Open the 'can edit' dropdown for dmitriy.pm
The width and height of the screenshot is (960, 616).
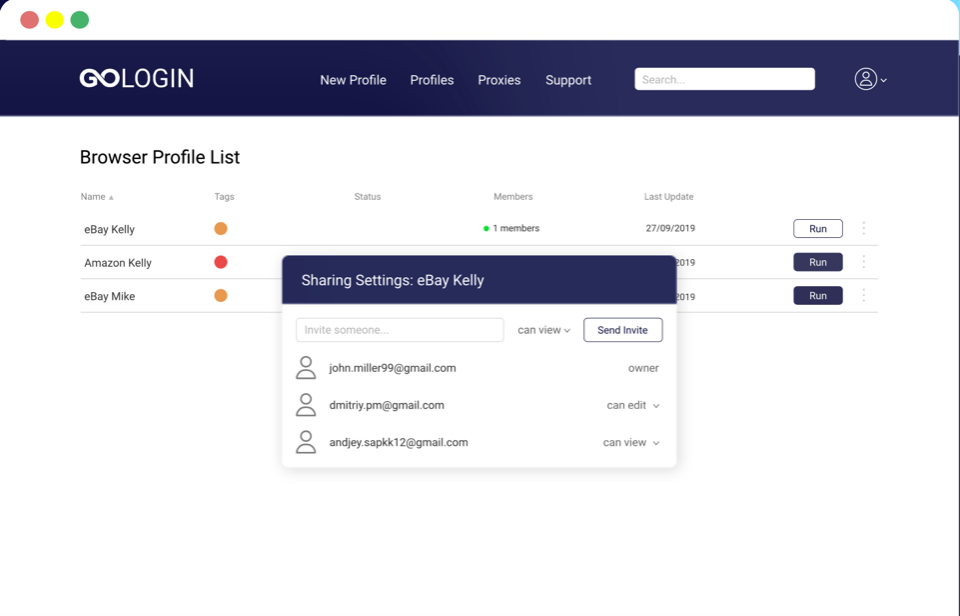coord(633,405)
